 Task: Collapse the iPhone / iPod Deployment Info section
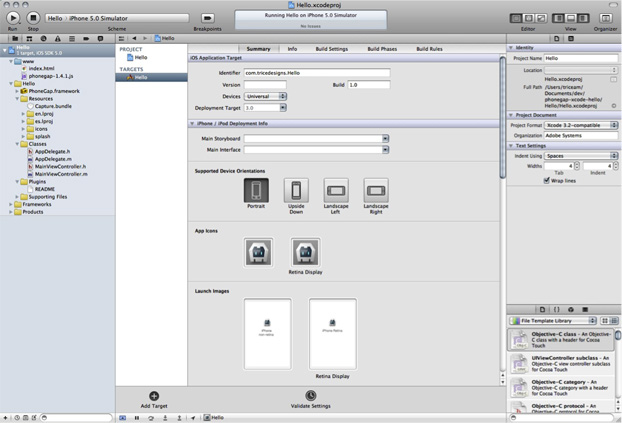(192, 124)
